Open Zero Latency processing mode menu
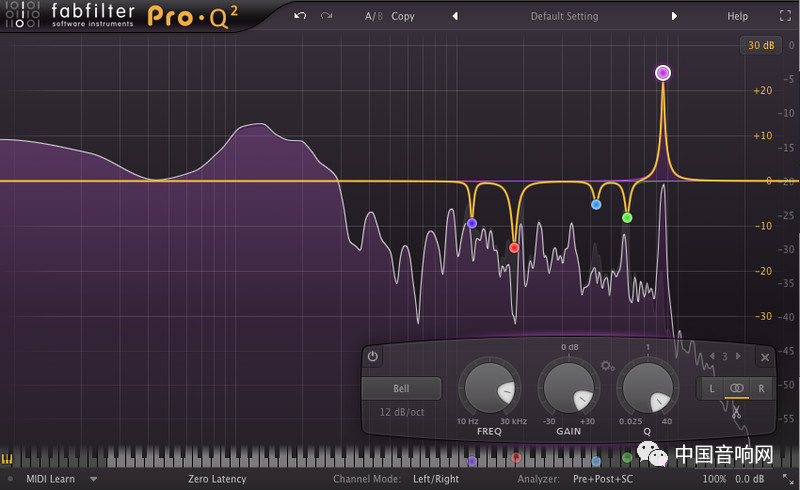This screenshot has height=490, width=800. click(x=217, y=479)
